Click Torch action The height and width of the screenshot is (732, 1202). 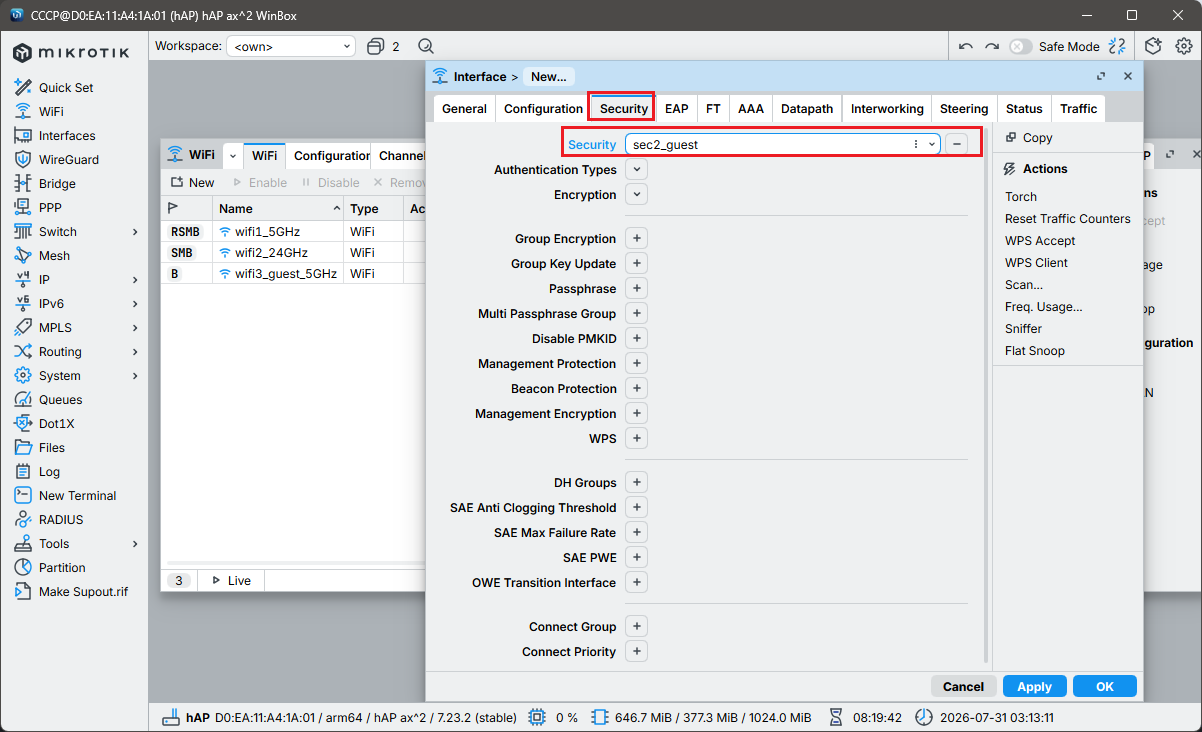point(1021,197)
